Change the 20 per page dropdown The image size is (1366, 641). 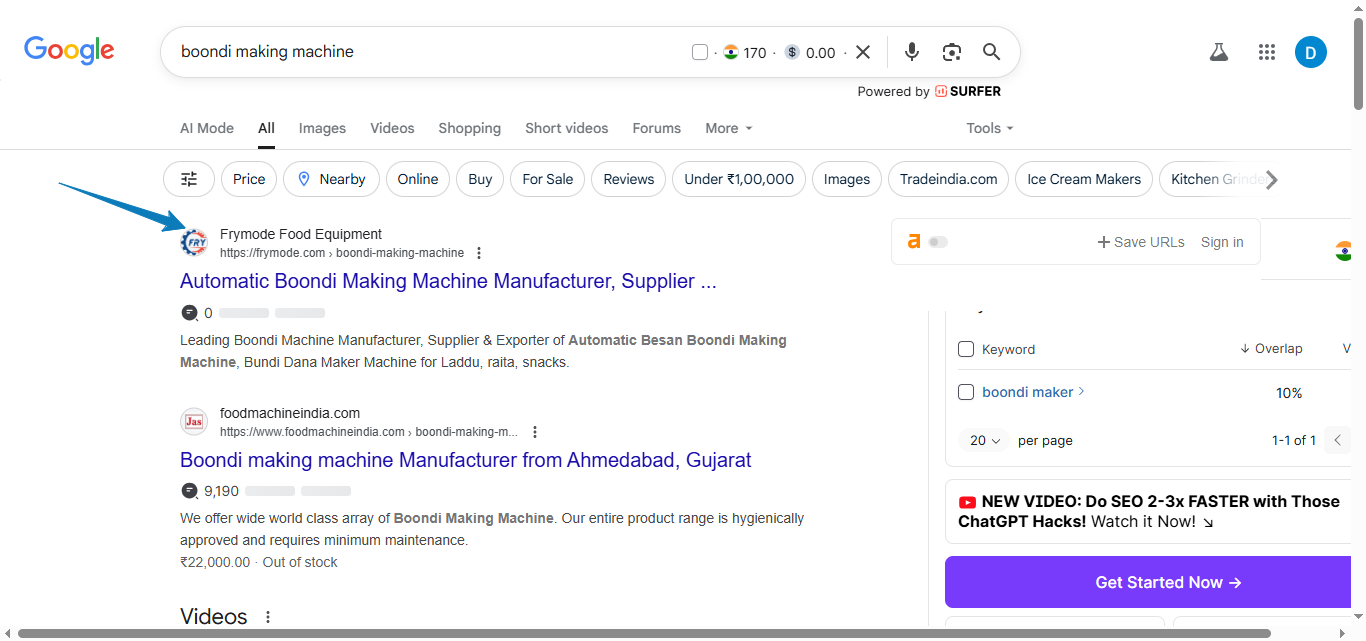pos(985,440)
